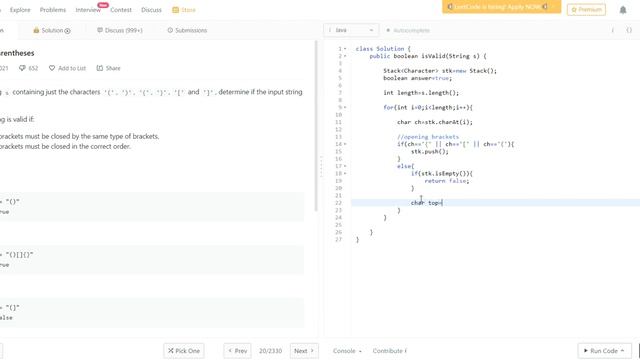Click the Premium button
This screenshot has width=640, height=360.
coord(586,9)
